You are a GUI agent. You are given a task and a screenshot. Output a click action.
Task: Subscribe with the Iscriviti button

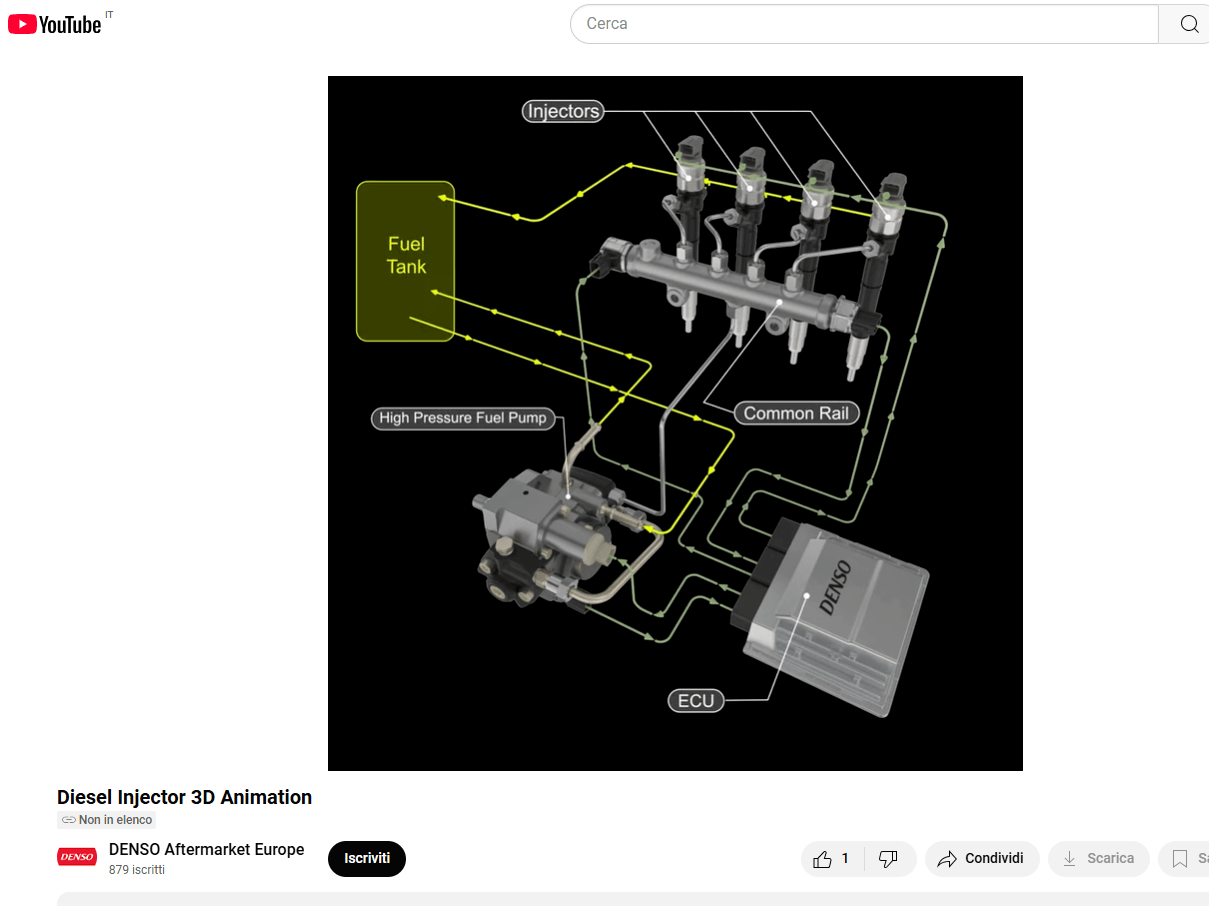click(x=367, y=859)
